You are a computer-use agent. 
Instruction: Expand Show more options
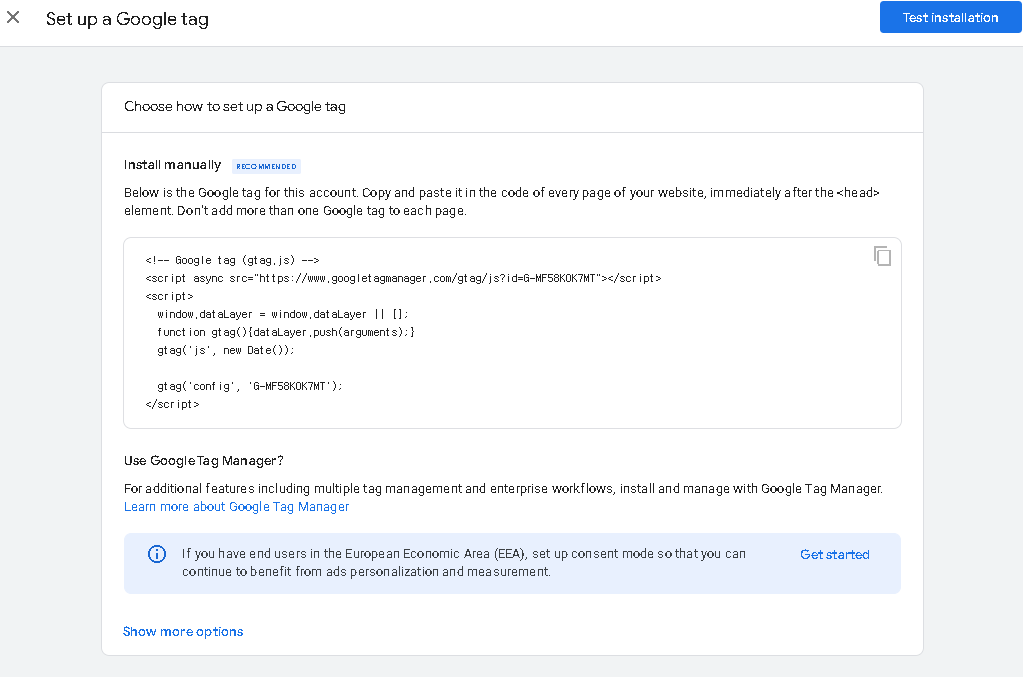tap(183, 632)
